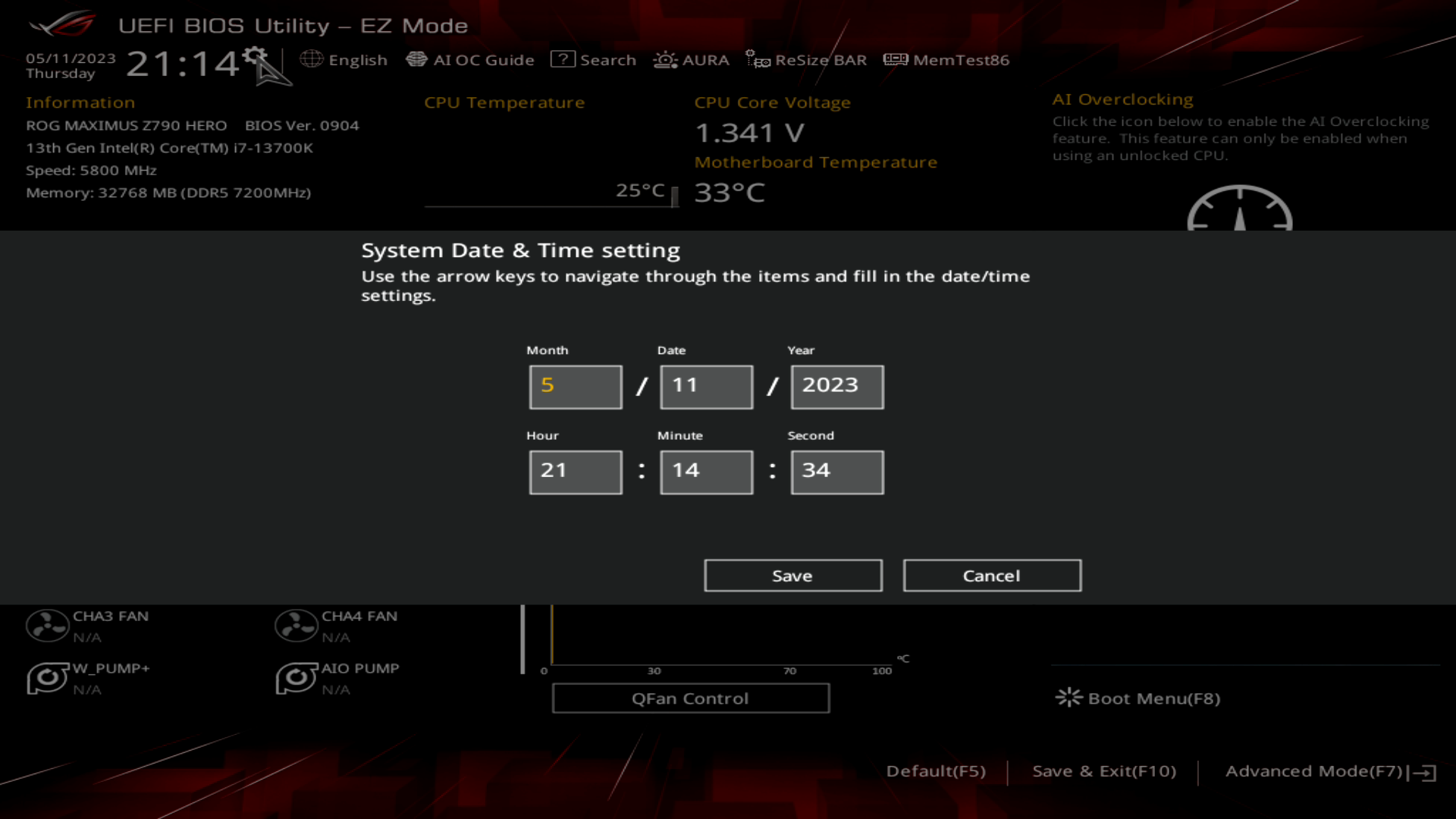Click the AIO PUMP icon
Viewport: 1456px width, 819px height.
point(296,678)
